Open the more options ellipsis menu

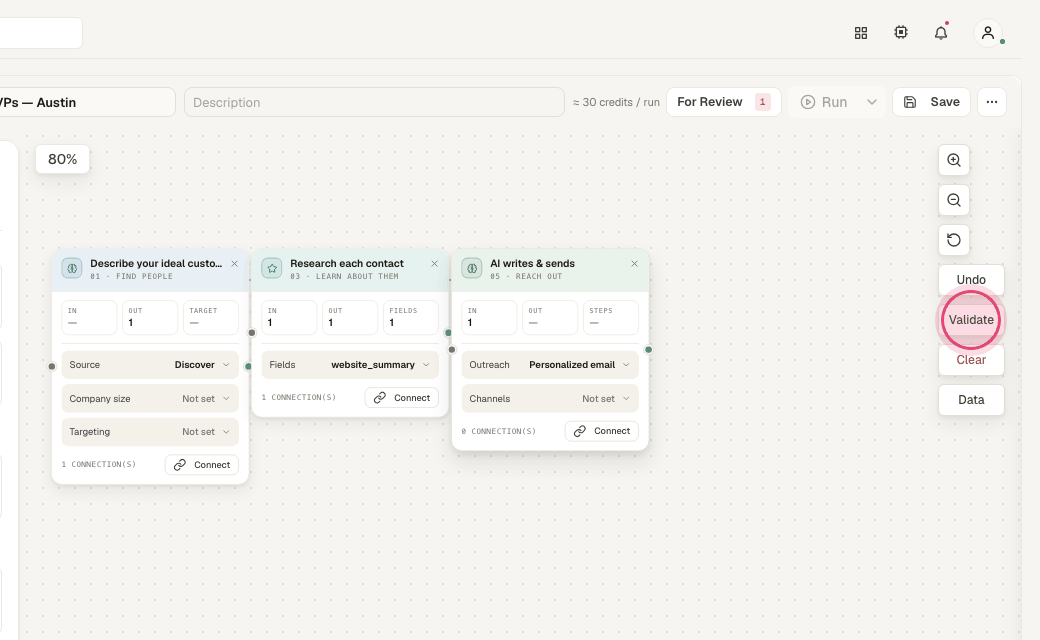[992, 102]
